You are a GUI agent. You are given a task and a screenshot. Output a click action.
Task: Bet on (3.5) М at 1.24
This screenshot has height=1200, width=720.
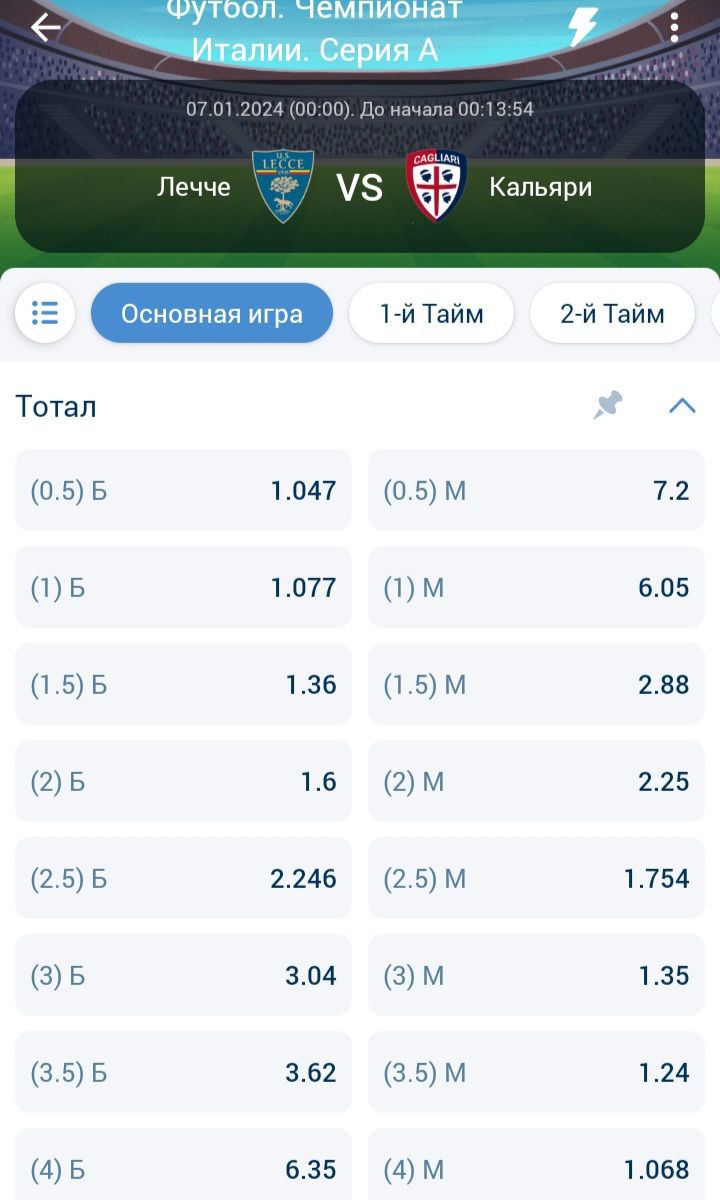(x=536, y=1072)
